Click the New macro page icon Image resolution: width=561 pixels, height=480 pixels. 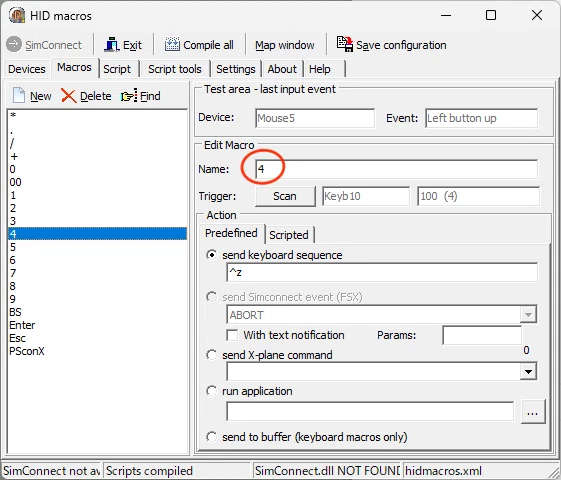[x=19, y=95]
